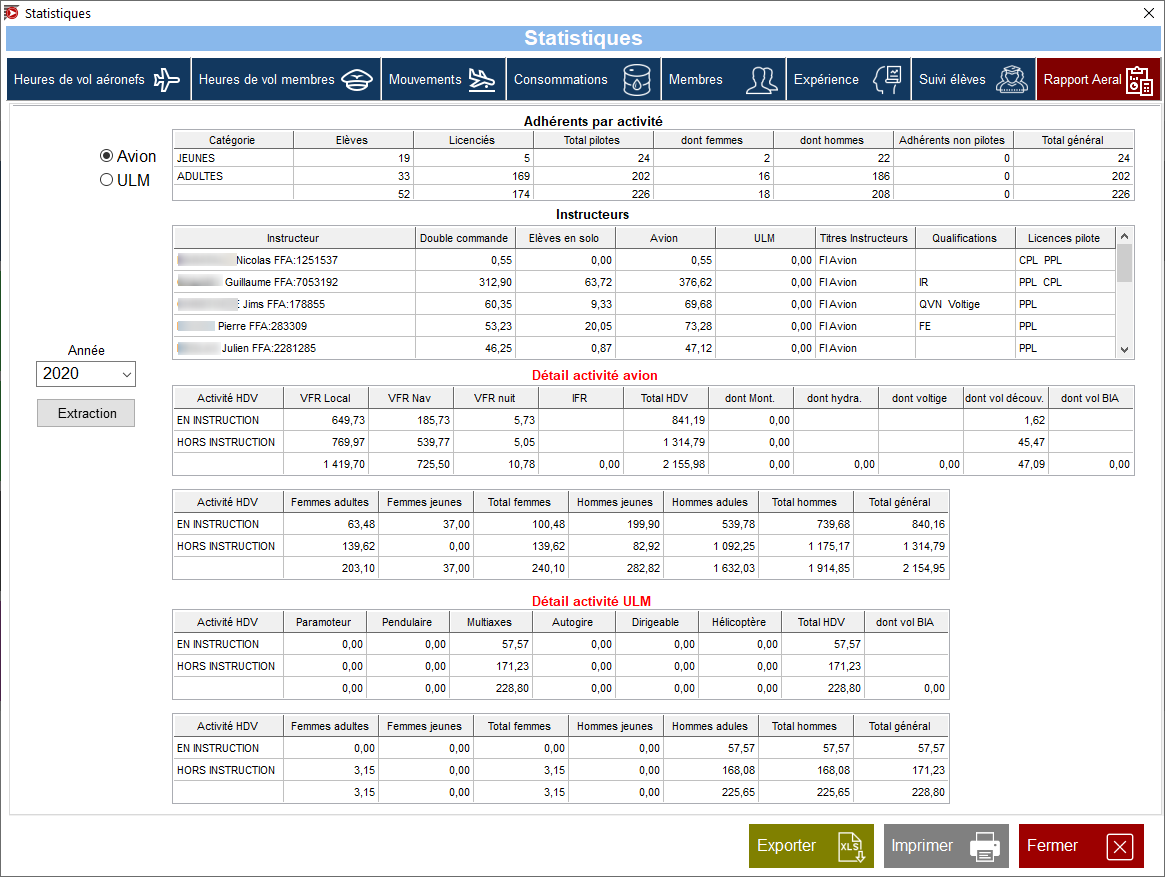The width and height of the screenshot is (1165, 877).
Task: Click the Autogire column header
Action: [573, 622]
